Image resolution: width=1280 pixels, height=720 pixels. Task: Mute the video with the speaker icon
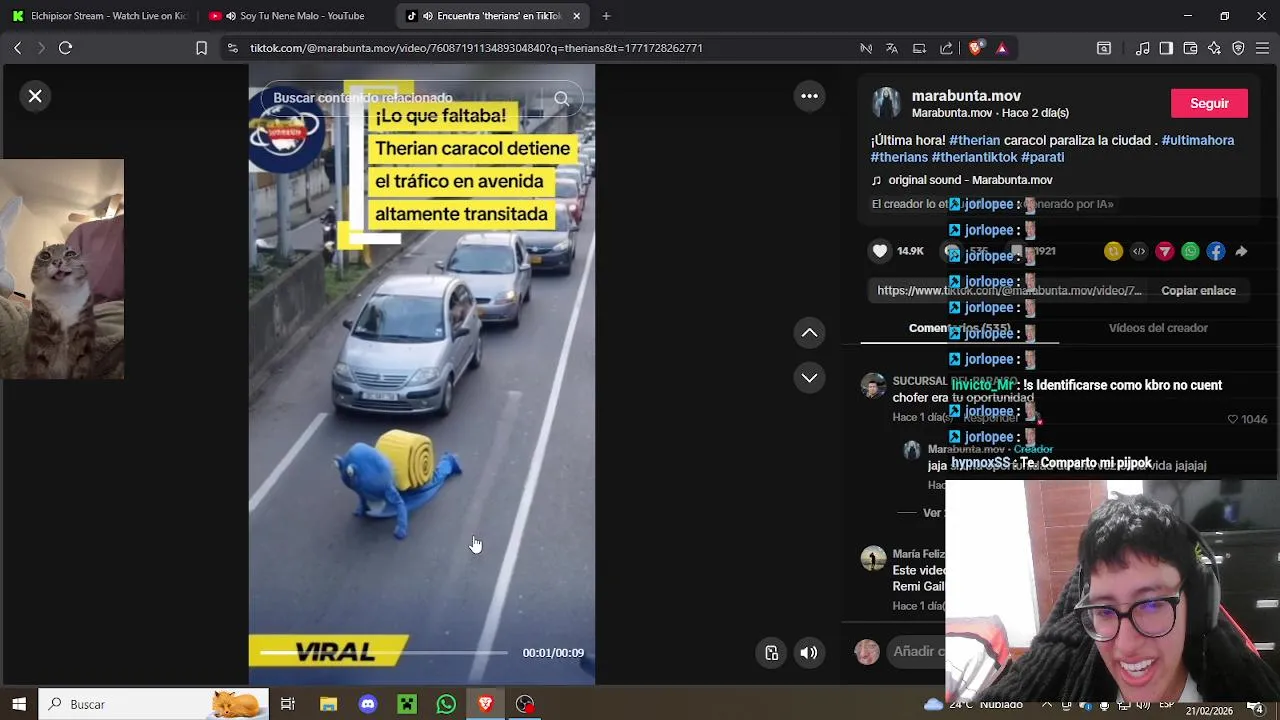coord(809,653)
